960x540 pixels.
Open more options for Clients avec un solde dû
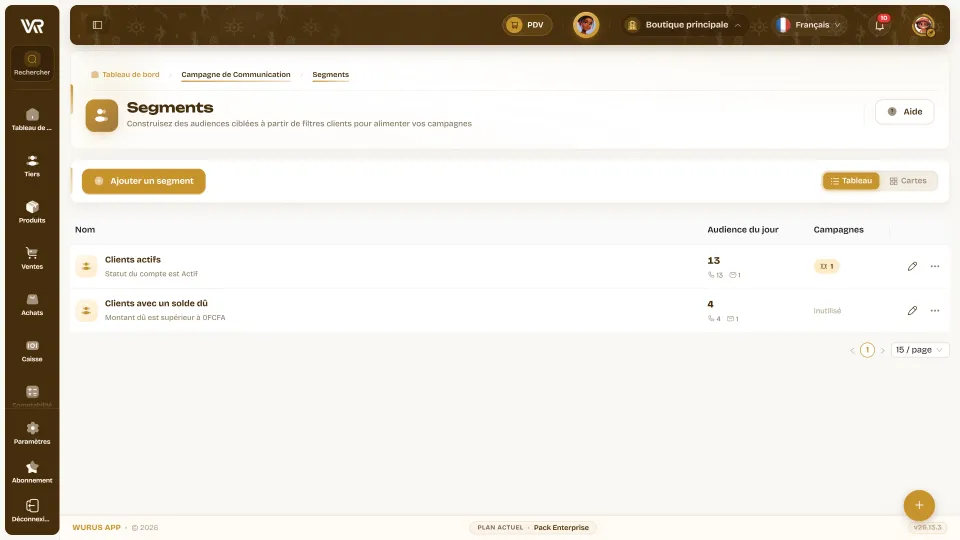(x=935, y=310)
